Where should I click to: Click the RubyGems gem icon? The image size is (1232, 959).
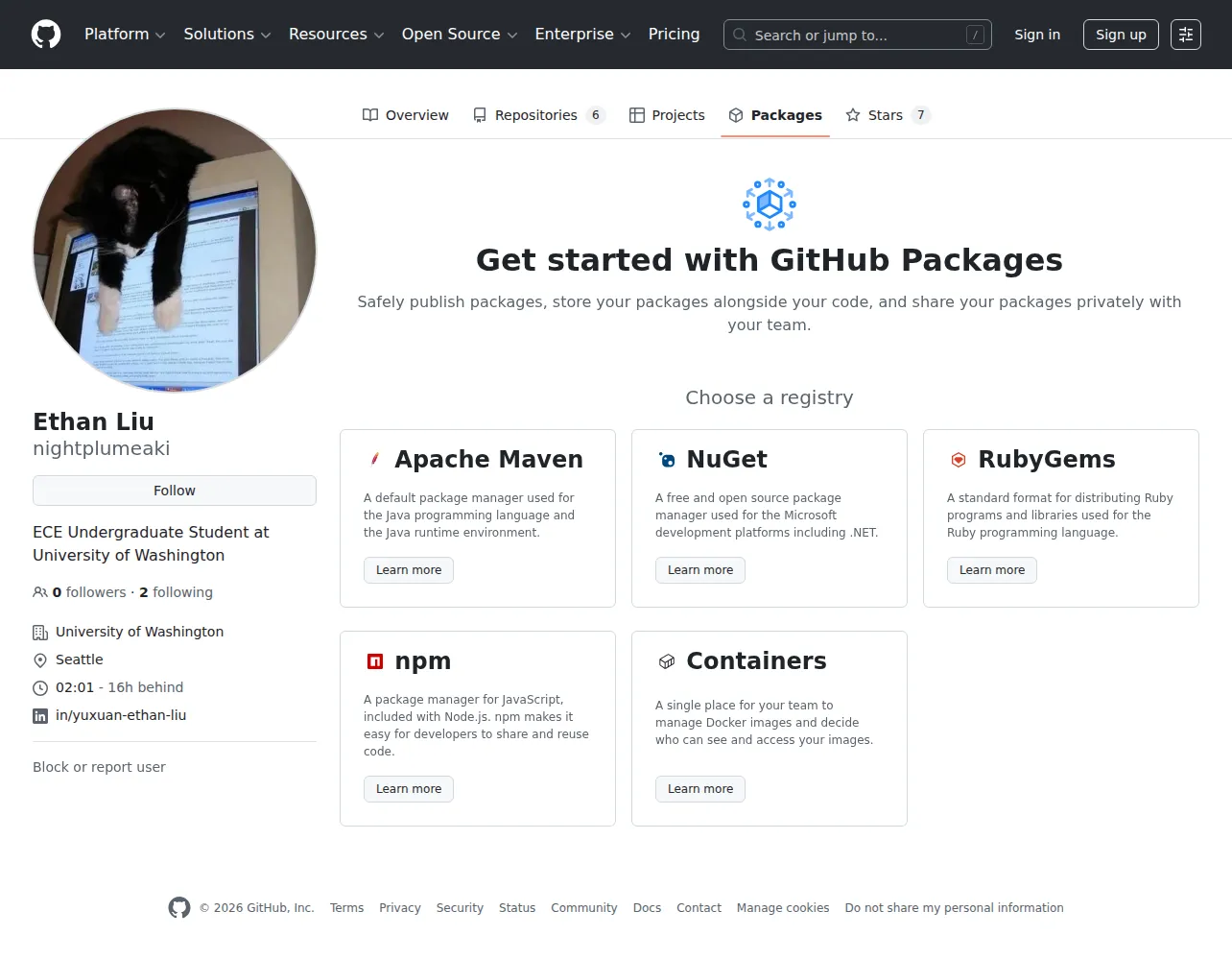coord(958,460)
